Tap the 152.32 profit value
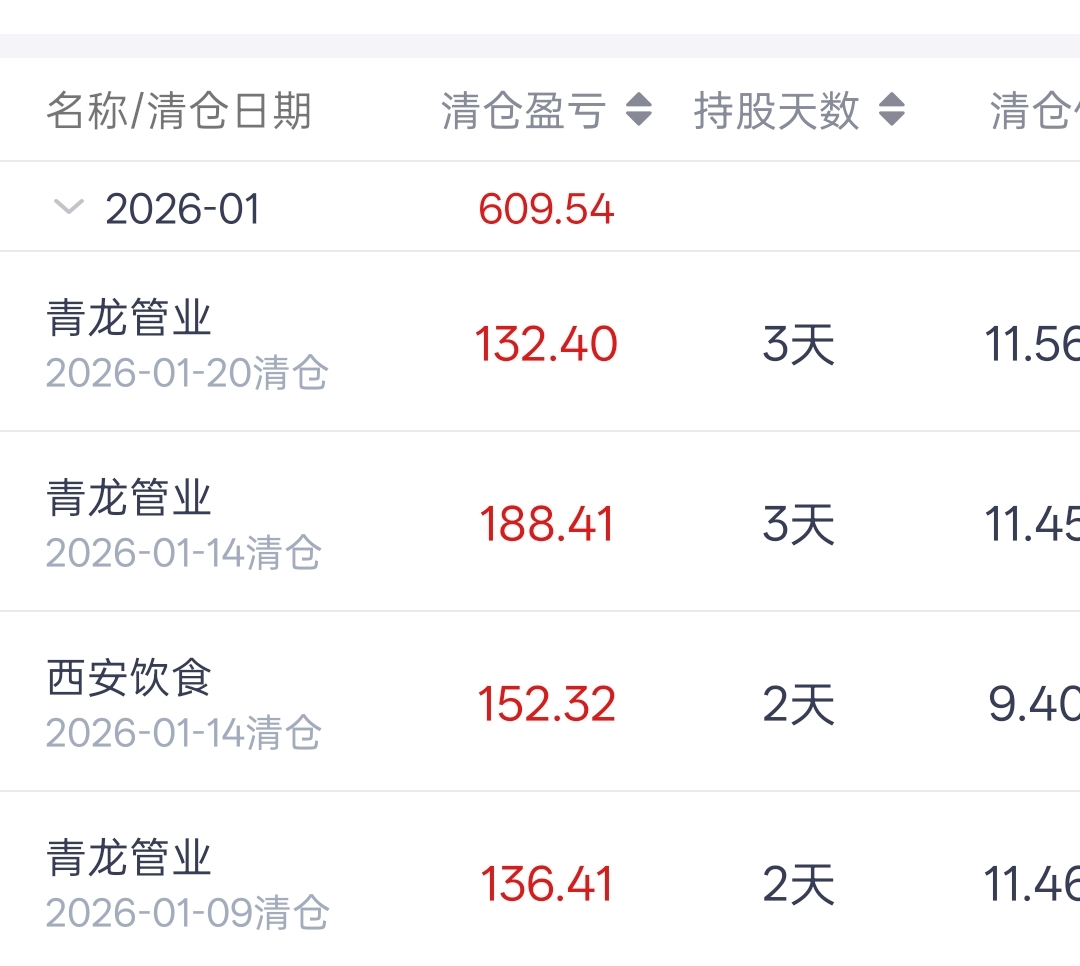Image resolution: width=1080 pixels, height=966 pixels. 546,704
